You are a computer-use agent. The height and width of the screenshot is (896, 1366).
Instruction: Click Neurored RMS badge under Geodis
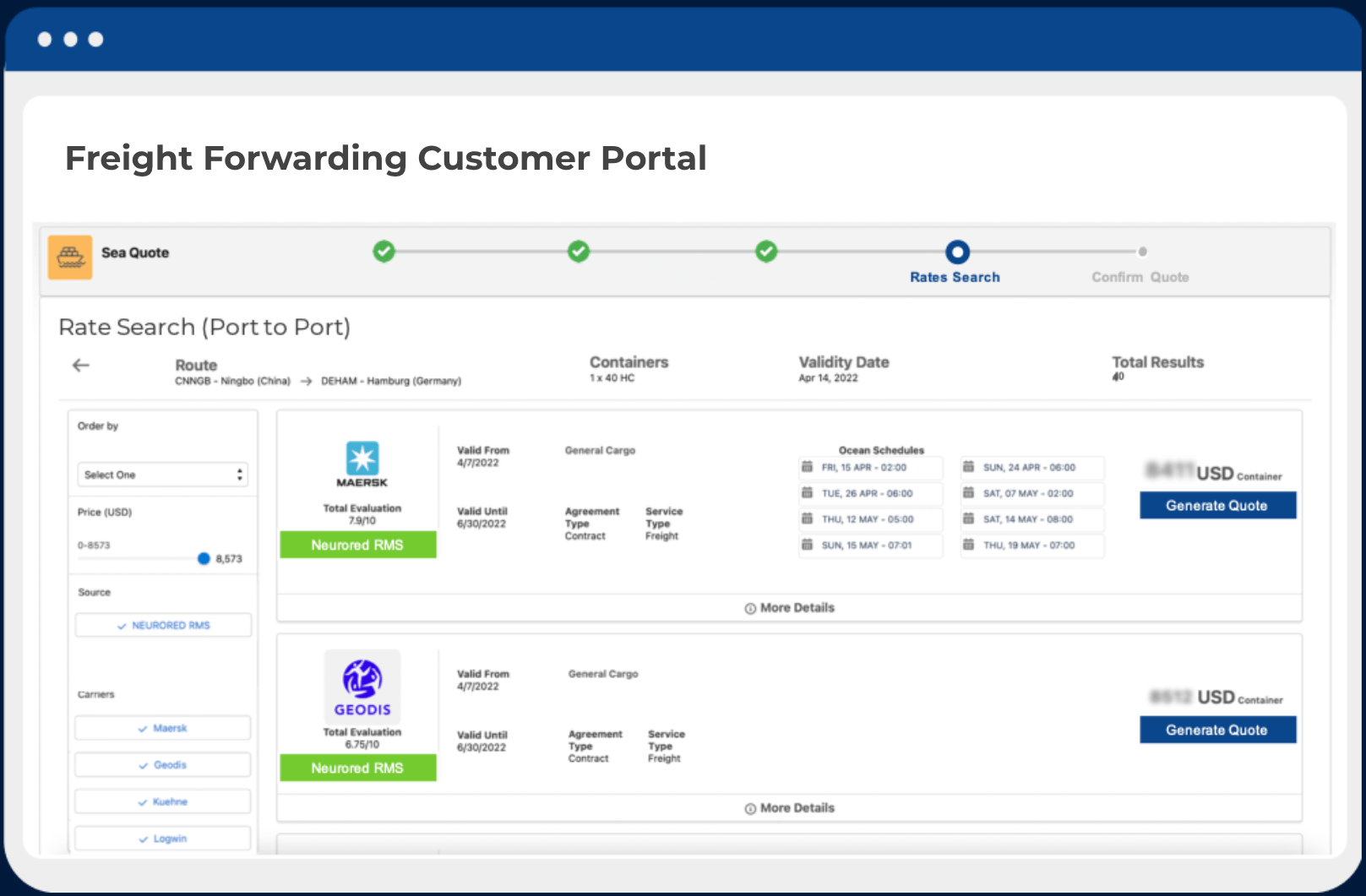pos(358,768)
